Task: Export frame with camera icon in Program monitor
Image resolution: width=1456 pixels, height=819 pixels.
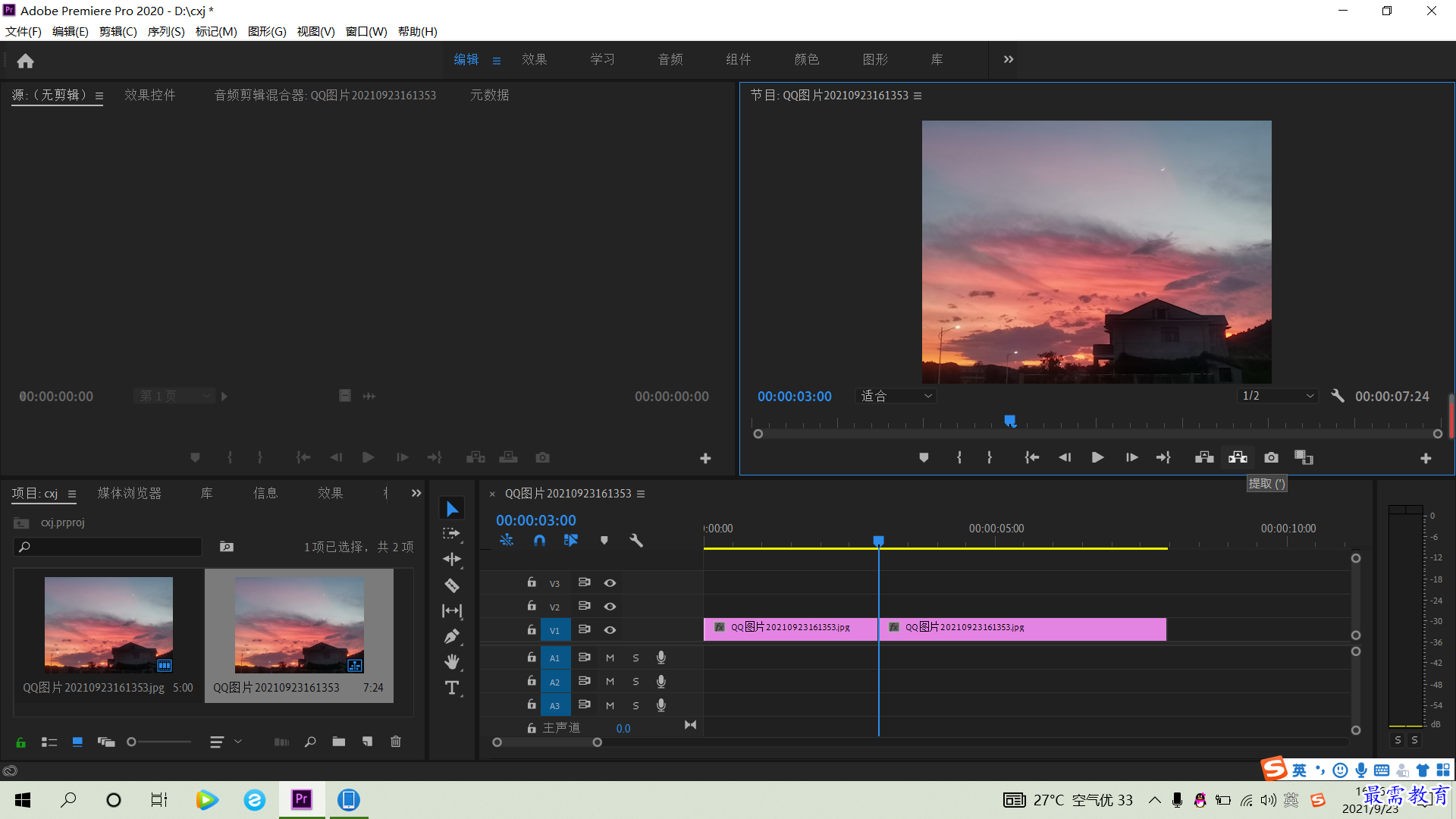Action: (1272, 457)
